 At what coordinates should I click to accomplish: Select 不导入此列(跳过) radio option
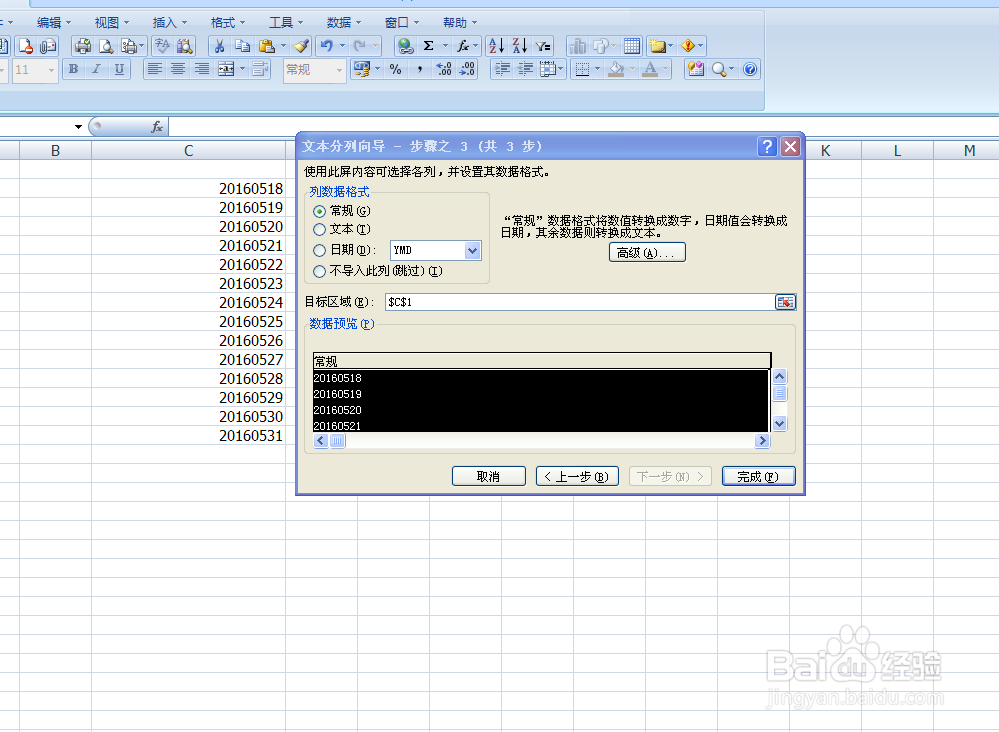[x=319, y=271]
